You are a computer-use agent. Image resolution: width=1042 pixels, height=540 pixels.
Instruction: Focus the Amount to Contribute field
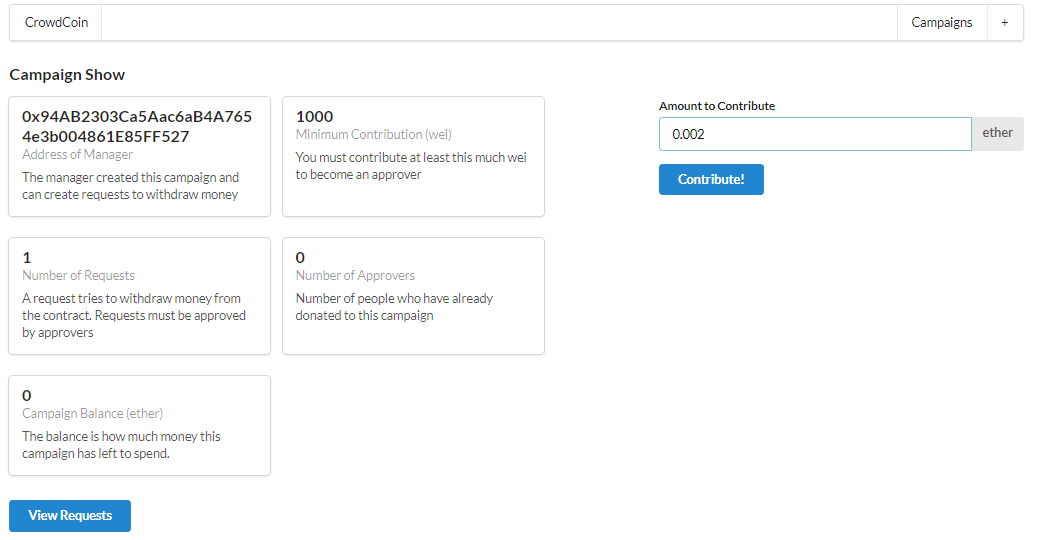[814, 134]
